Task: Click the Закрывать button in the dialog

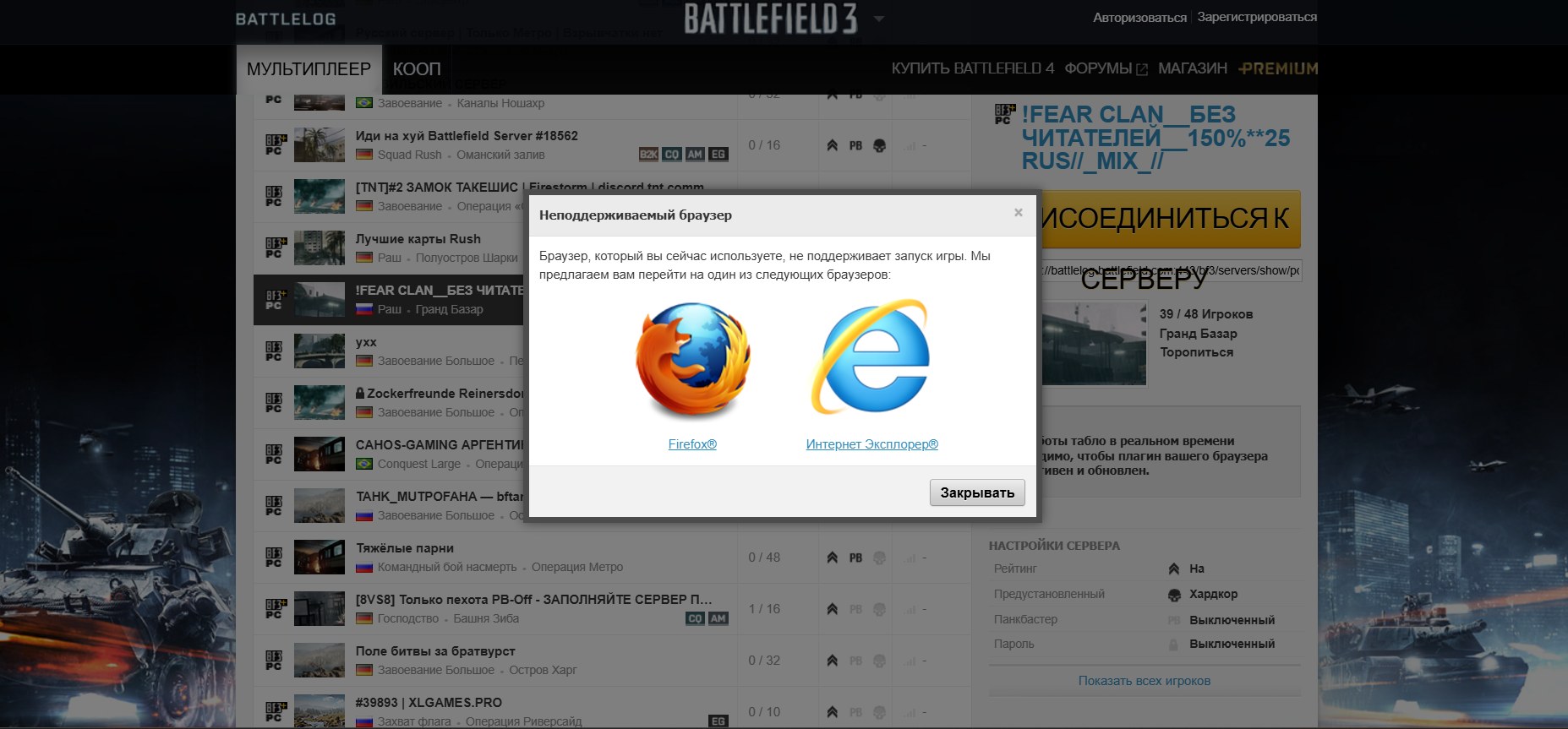Action: tap(977, 492)
